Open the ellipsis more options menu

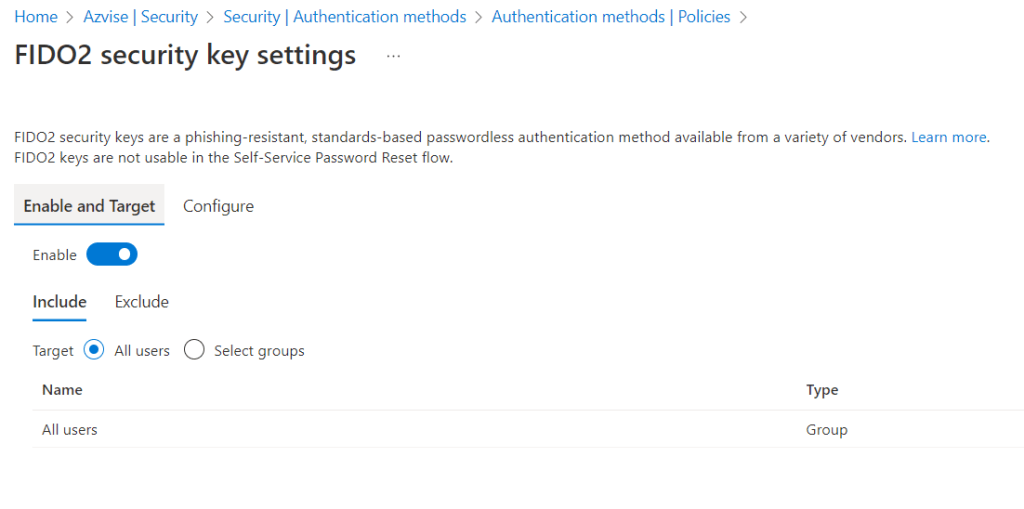393,57
